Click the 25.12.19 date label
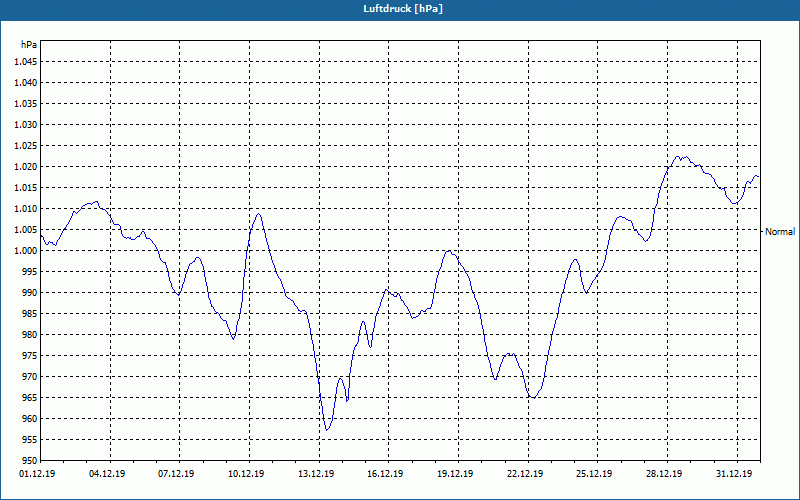Image resolution: width=800 pixels, height=500 pixels. point(595,474)
